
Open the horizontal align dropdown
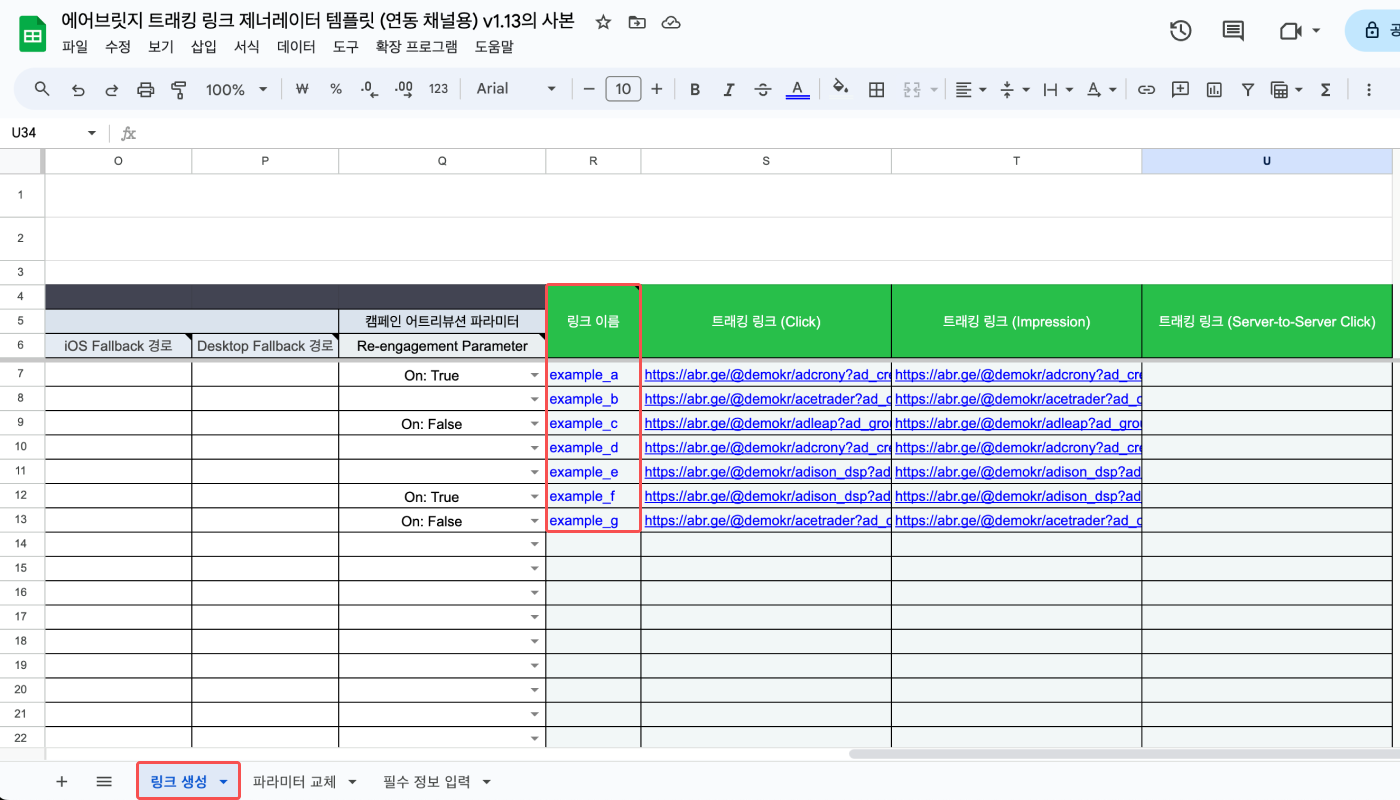[x=970, y=89]
